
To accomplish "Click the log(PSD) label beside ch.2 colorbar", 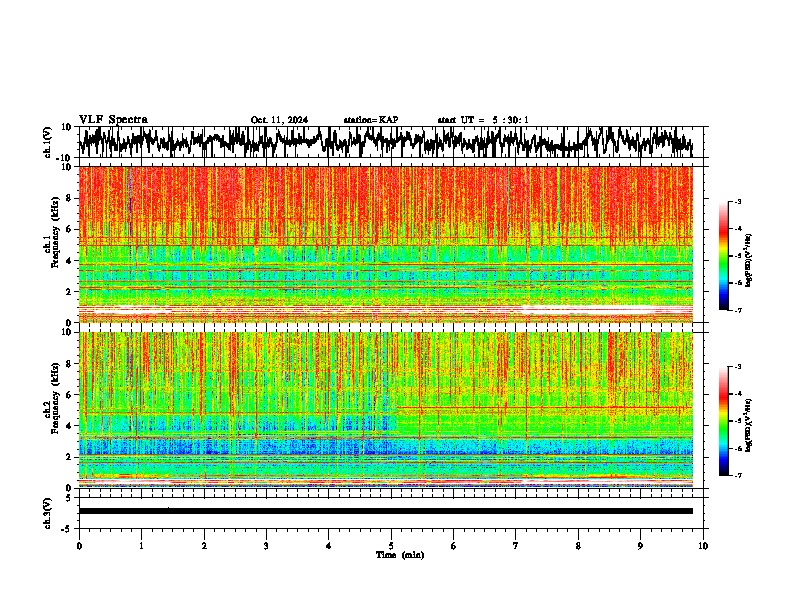I will (749, 425).
